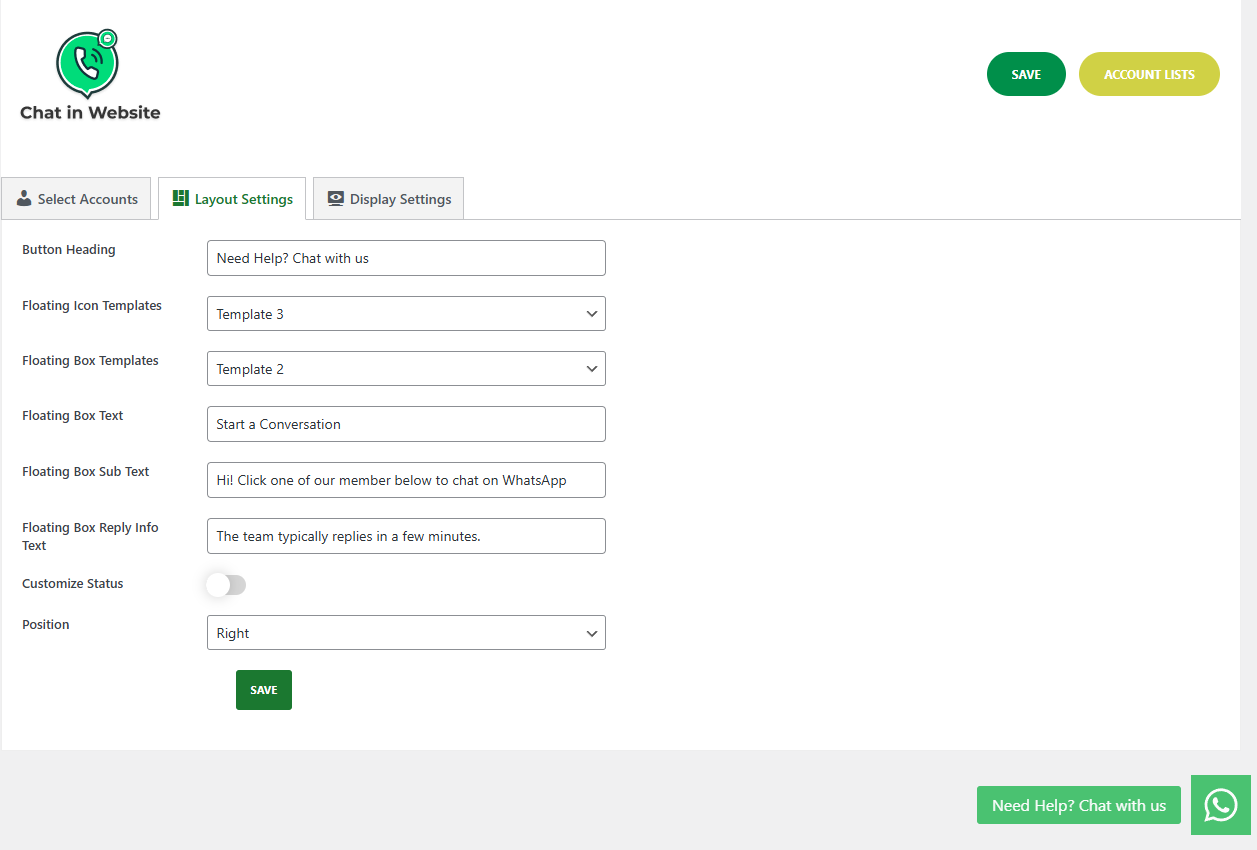Click the monitor eye icon on Display Settings tab
The height and width of the screenshot is (850, 1257).
(336, 198)
